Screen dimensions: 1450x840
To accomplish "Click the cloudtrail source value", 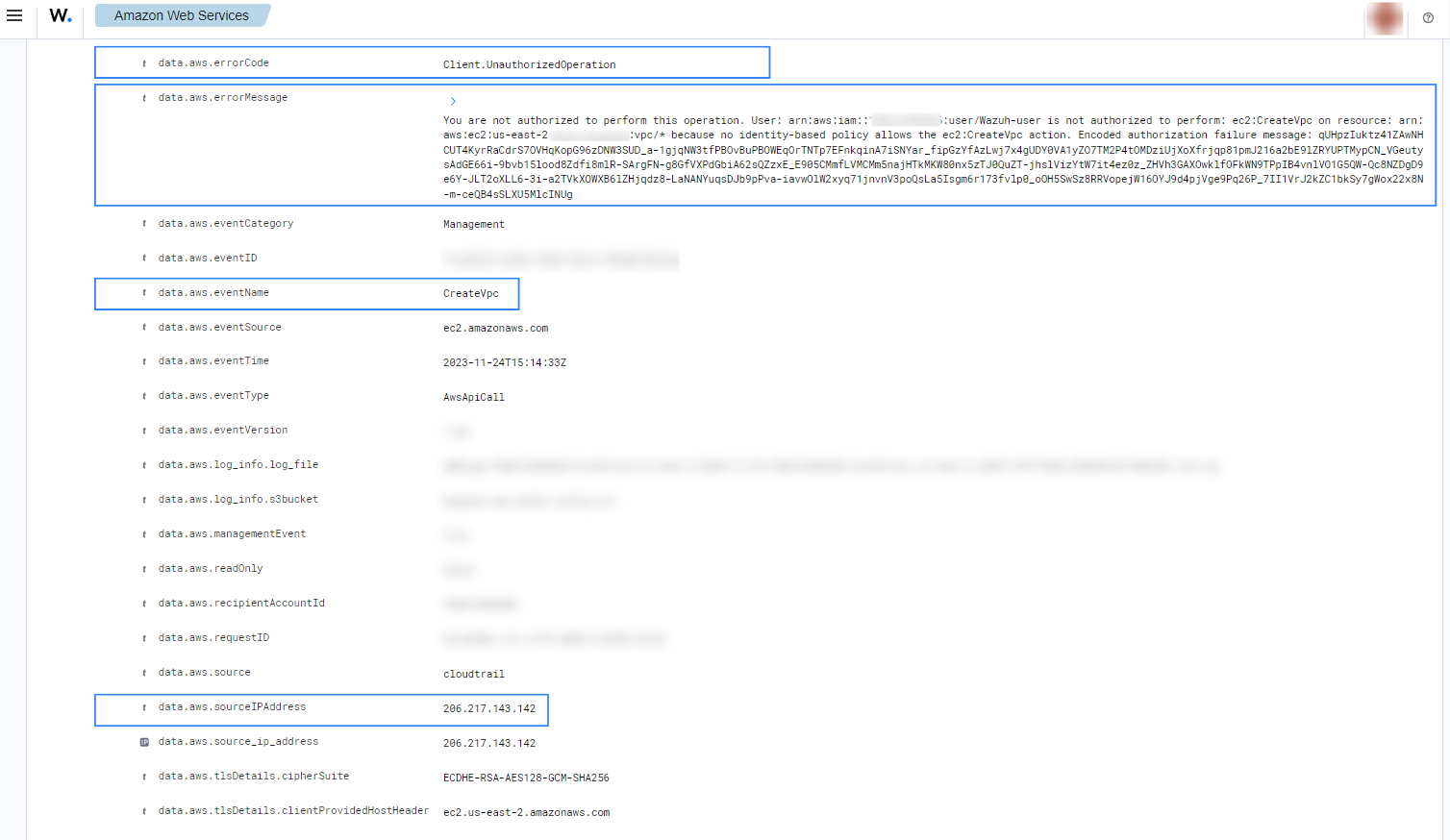I will [x=473, y=674].
